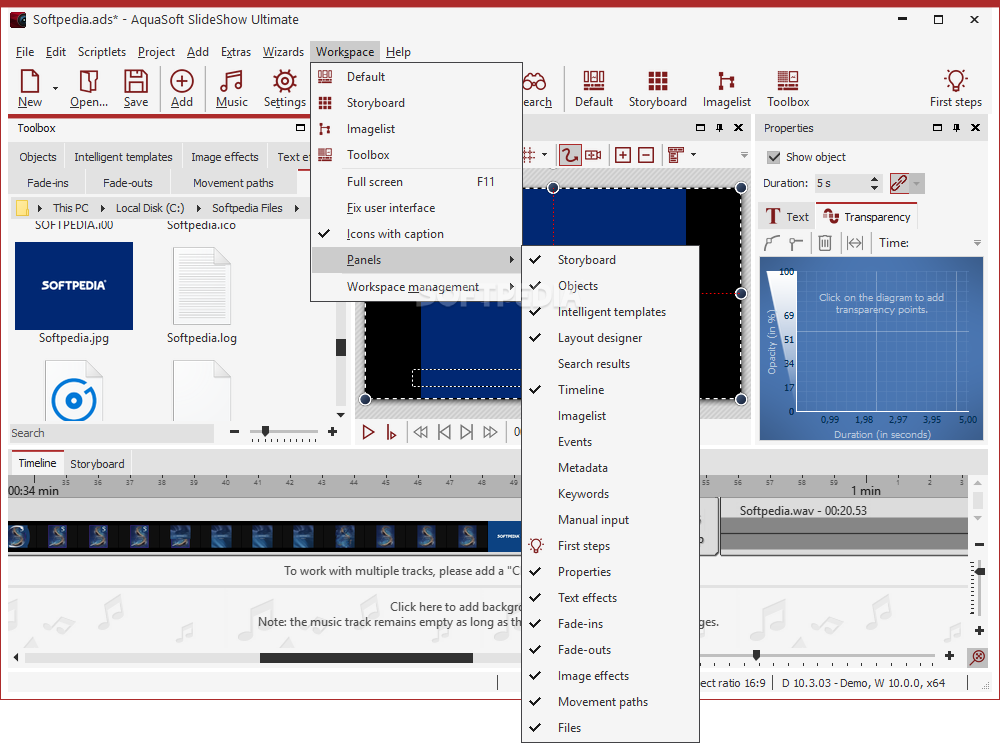This screenshot has height=743, width=1000.
Task: Open the Fade-ins toolbox tab
Action: pos(48,183)
